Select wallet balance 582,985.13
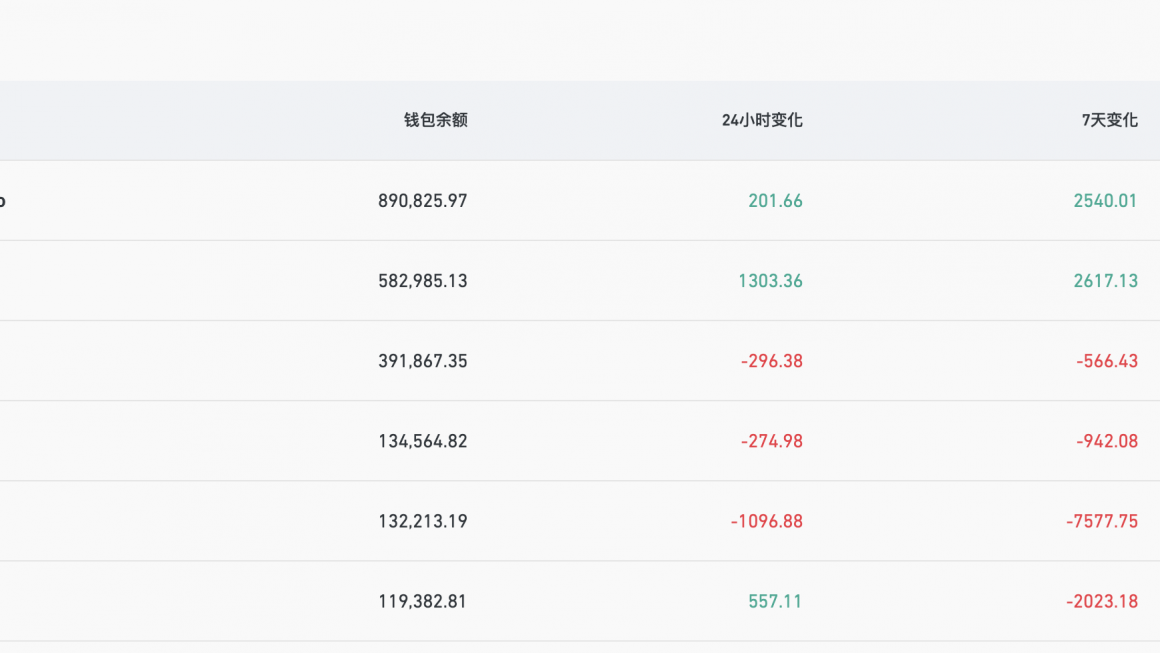Viewport: 1160px width, 653px height. click(x=422, y=281)
